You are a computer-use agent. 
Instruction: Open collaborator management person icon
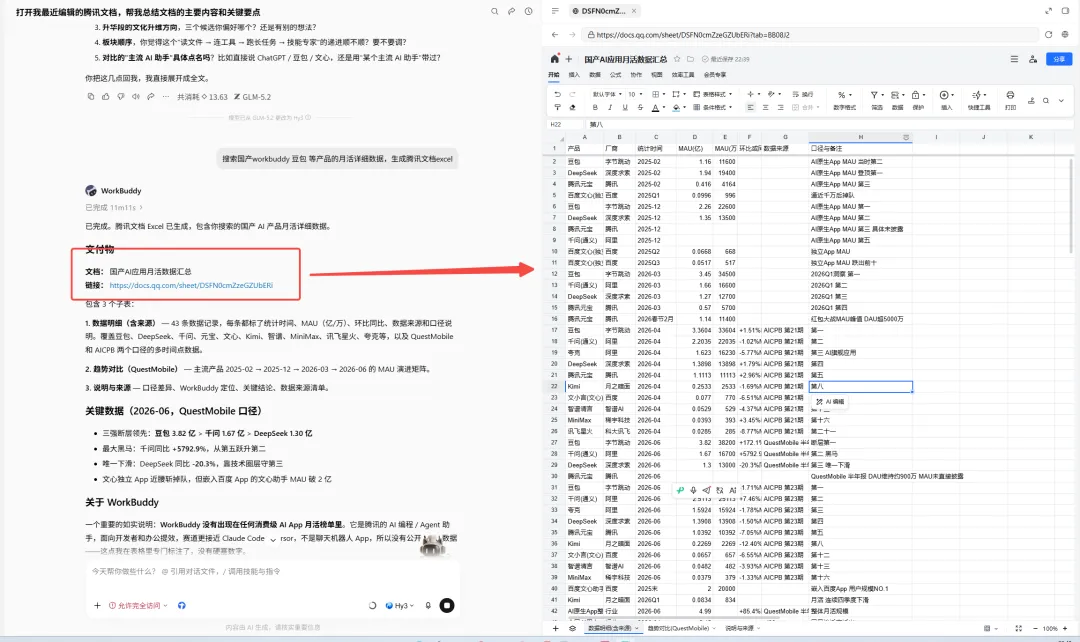coord(1032,59)
